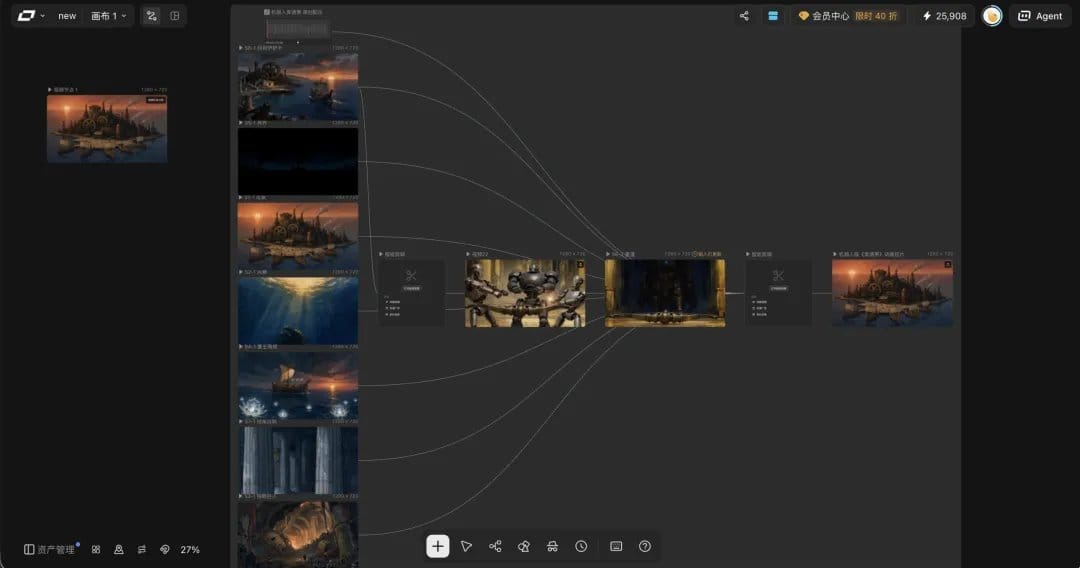The image size is (1080, 568).
Task: Select the final output island thumbnail on the right
Action: pyautogui.click(x=893, y=293)
